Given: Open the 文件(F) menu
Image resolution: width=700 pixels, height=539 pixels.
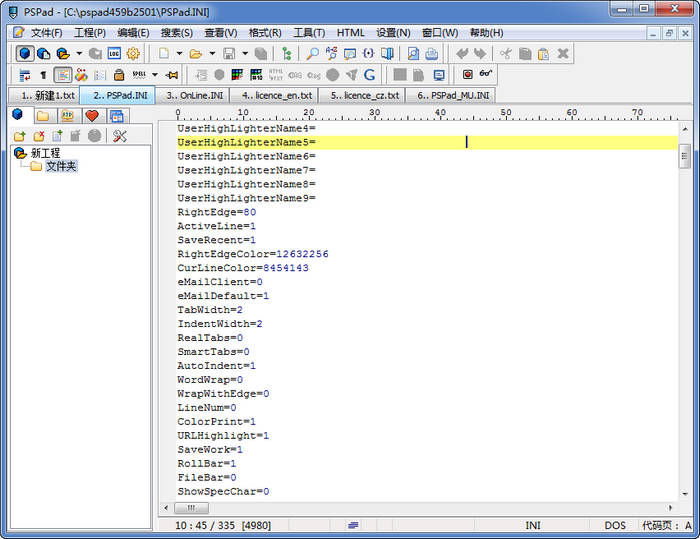Looking at the screenshot, I should [46, 33].
